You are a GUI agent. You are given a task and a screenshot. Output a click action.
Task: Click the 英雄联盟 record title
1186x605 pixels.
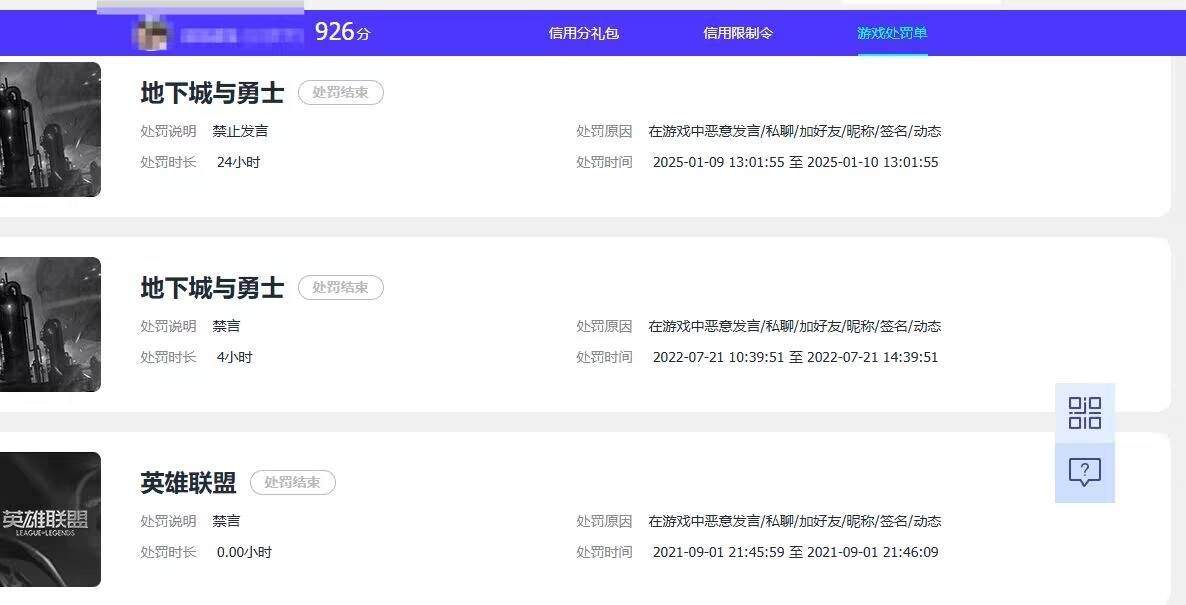click(188, 483)
